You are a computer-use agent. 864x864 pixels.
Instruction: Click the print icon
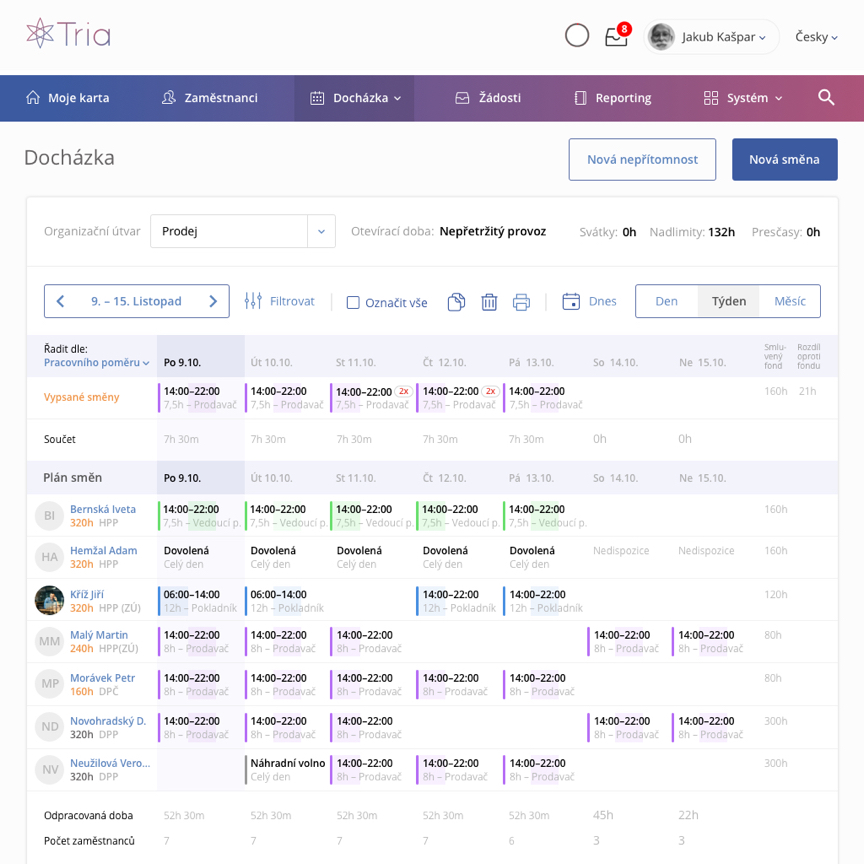tap(521, 302)
